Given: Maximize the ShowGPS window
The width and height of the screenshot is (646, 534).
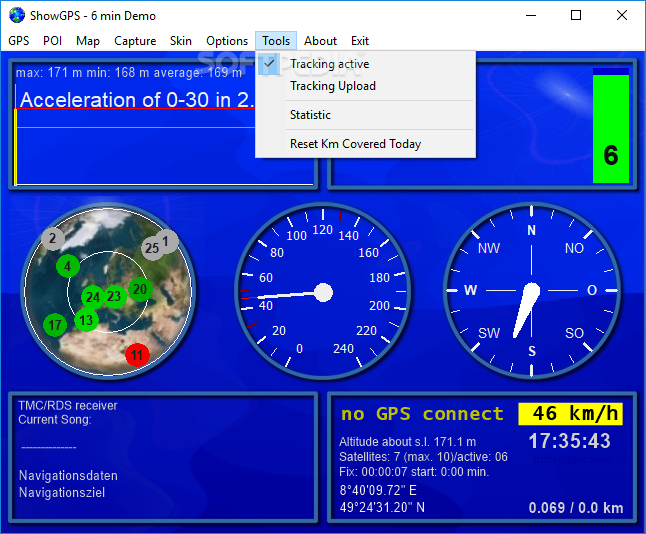Looking at the screenshot, I should pyautogui.click(x=576, y=16).
